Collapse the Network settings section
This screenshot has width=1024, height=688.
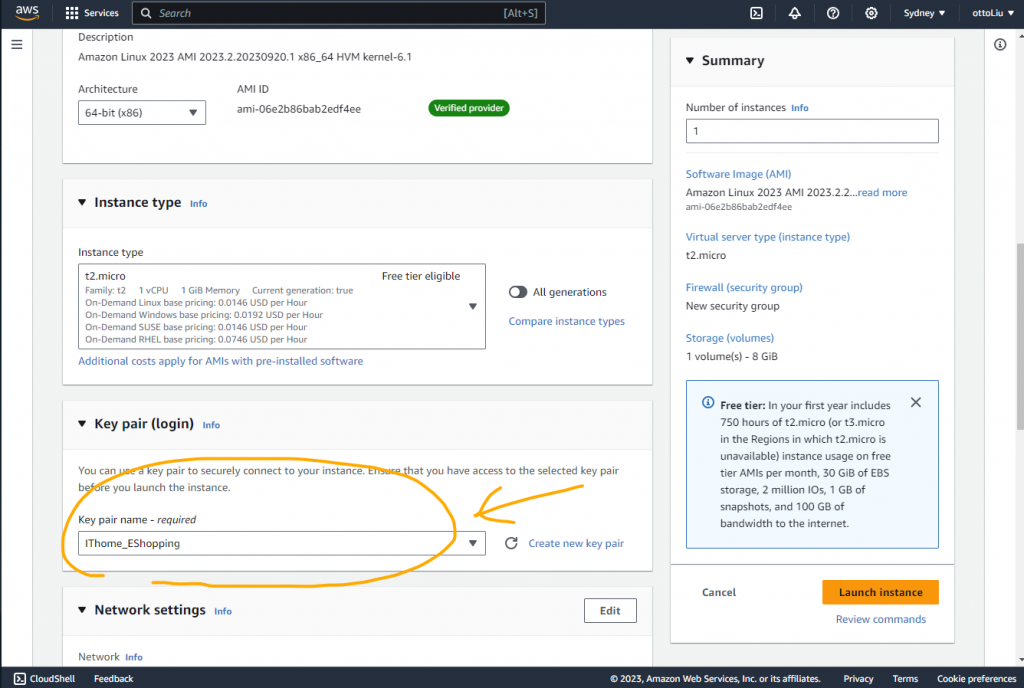82,610
